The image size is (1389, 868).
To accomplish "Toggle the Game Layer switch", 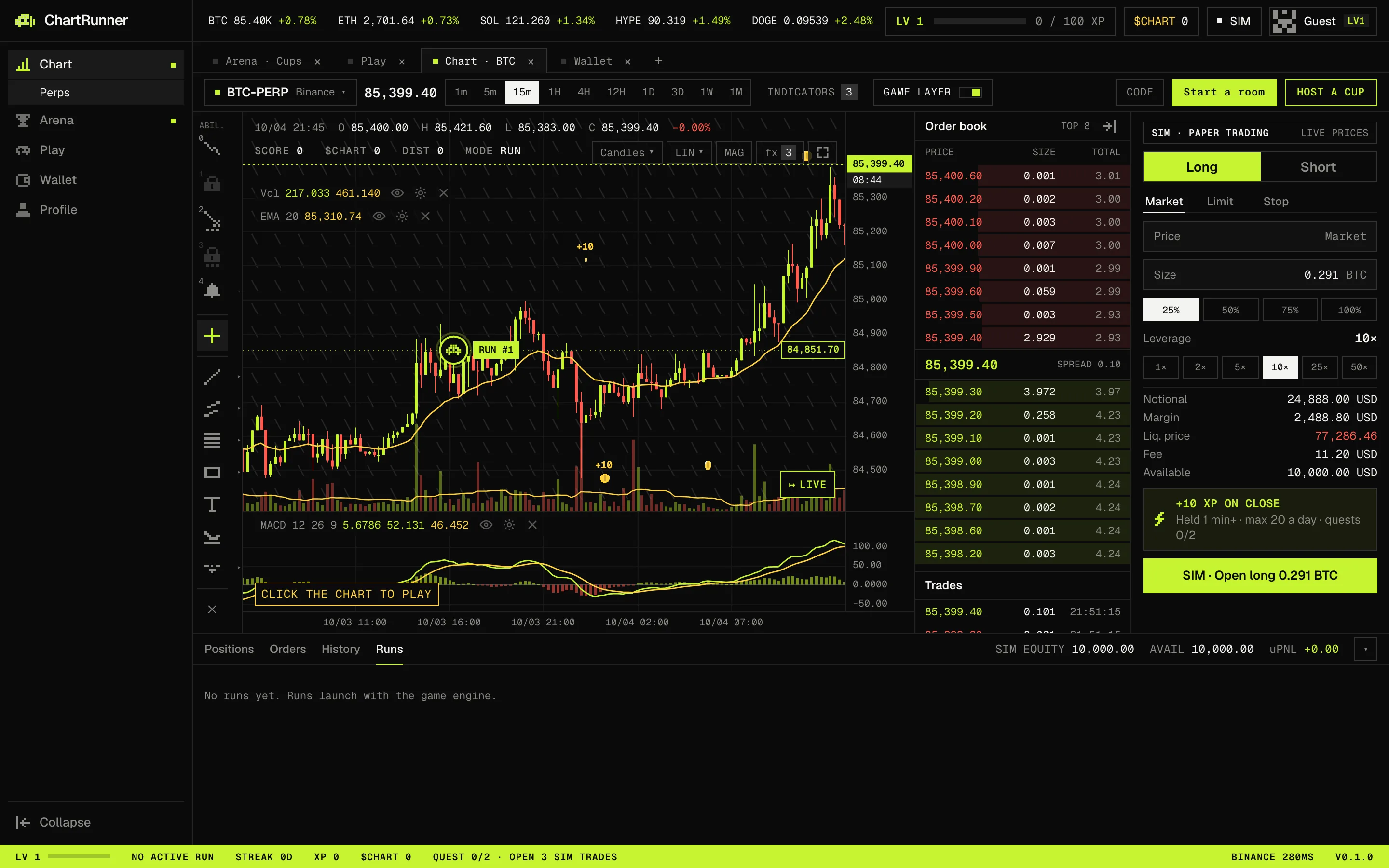I will tap(970, 93).
